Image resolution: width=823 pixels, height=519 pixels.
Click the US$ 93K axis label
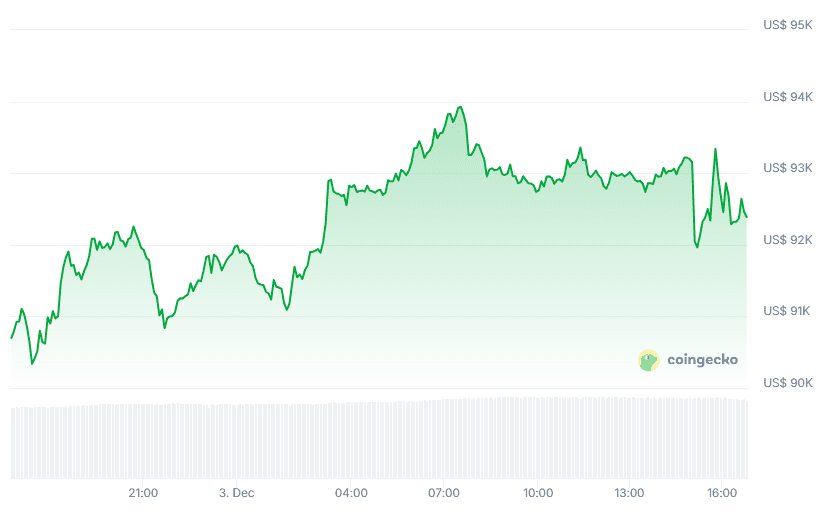(787, 168)
